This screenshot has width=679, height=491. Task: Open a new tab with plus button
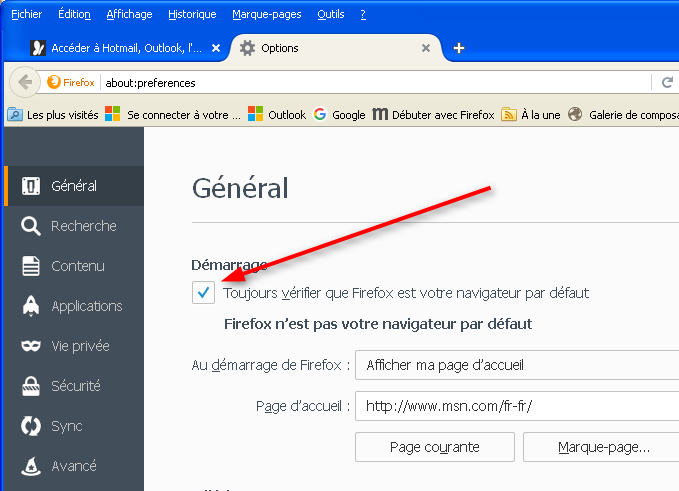[459, 48]
